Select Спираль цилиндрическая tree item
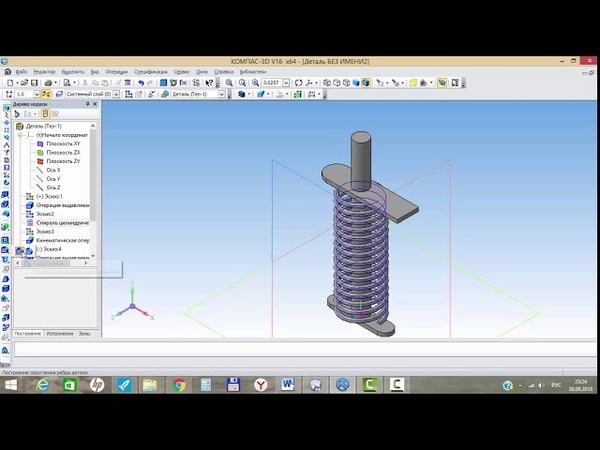The image size is (600, 450). [62, 223]
